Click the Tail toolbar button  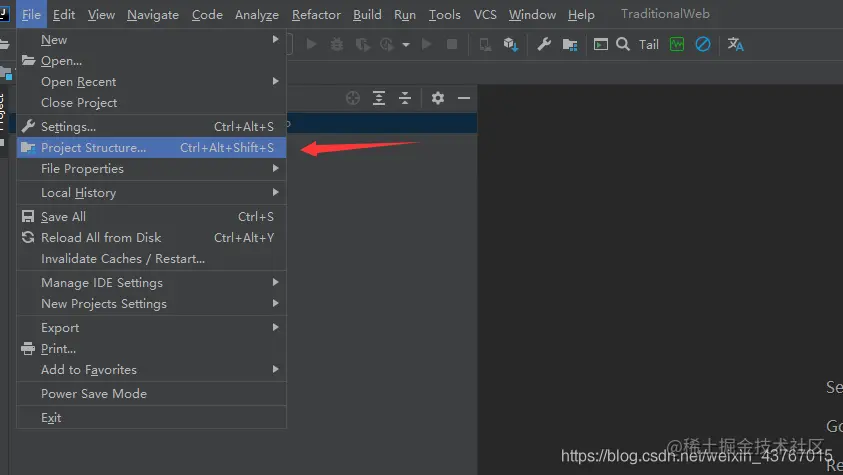(649, 45)
